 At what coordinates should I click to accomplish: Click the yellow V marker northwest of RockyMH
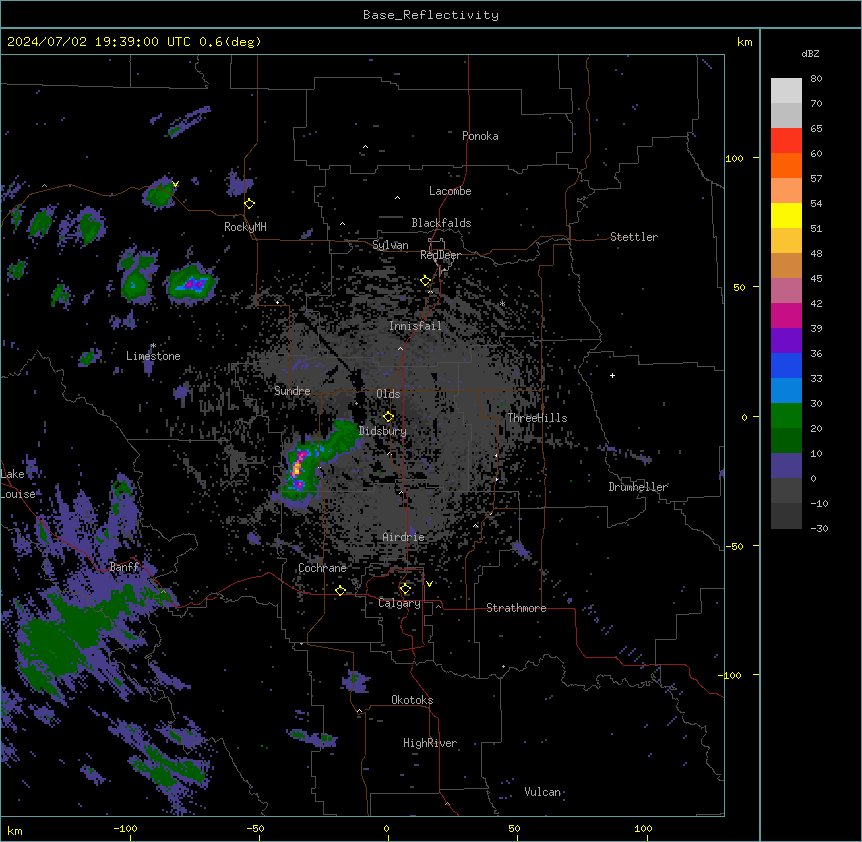pyautogui.click(x=175, y=185)
